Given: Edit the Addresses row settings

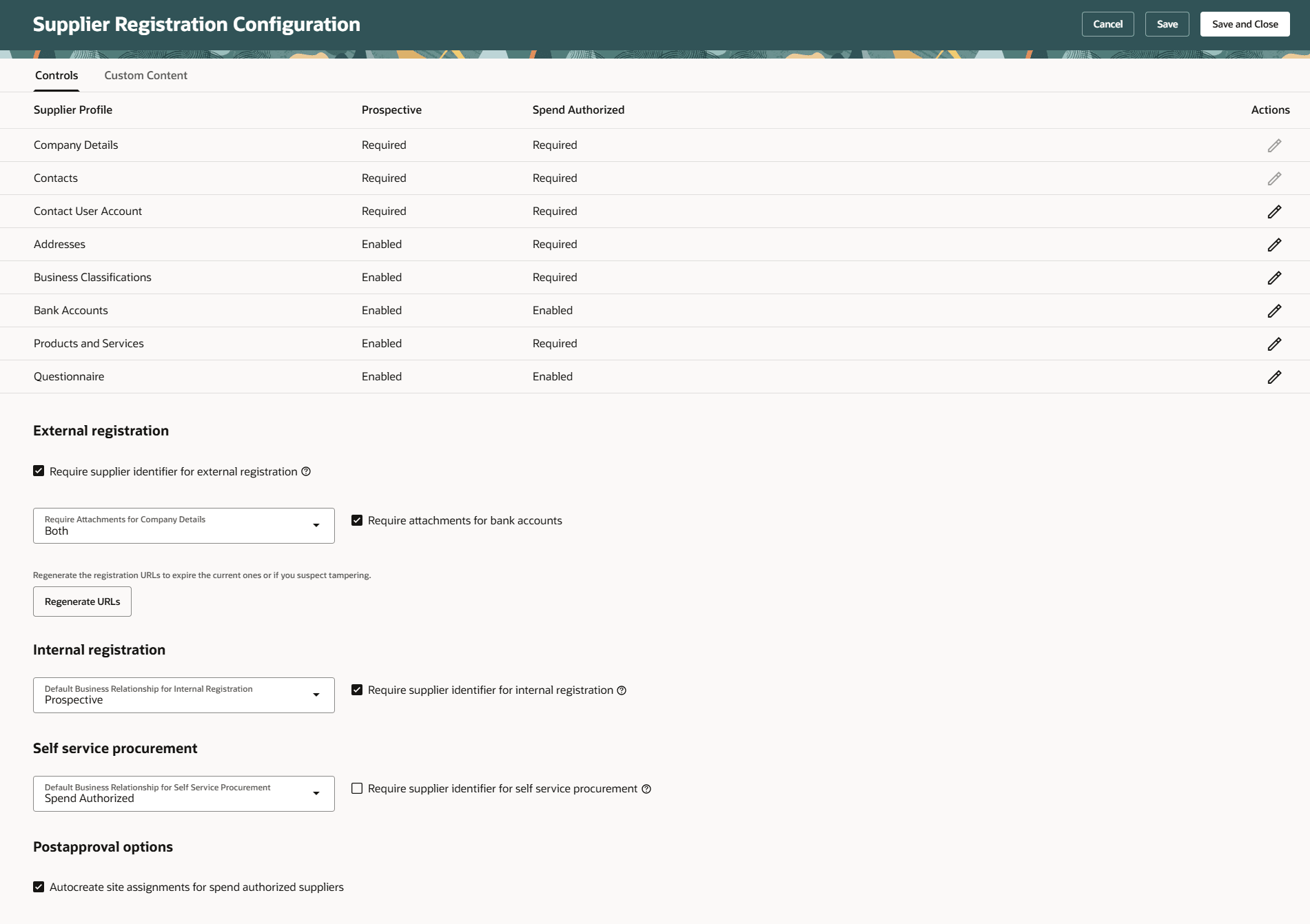Looking at the screenshot, I should (x=1274, y=244).
